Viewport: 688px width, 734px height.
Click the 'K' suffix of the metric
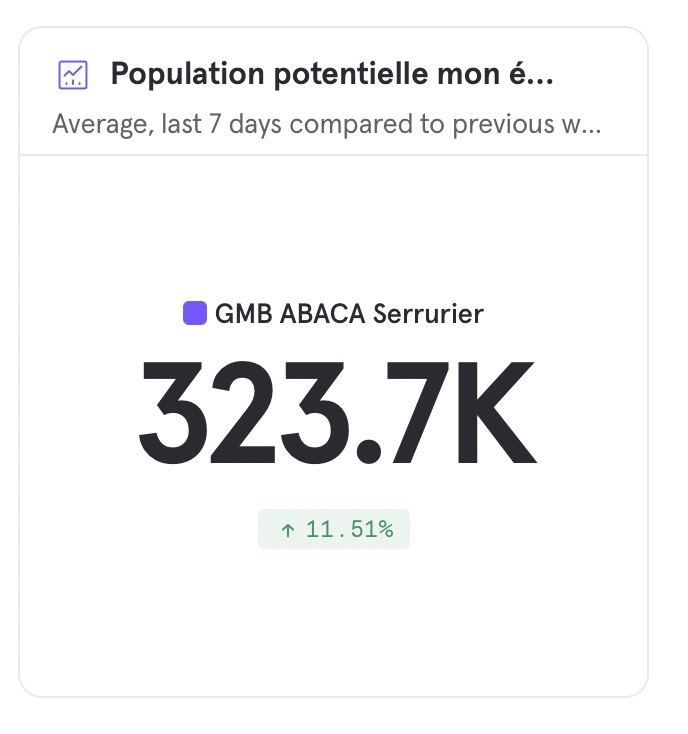pos(497,412)
